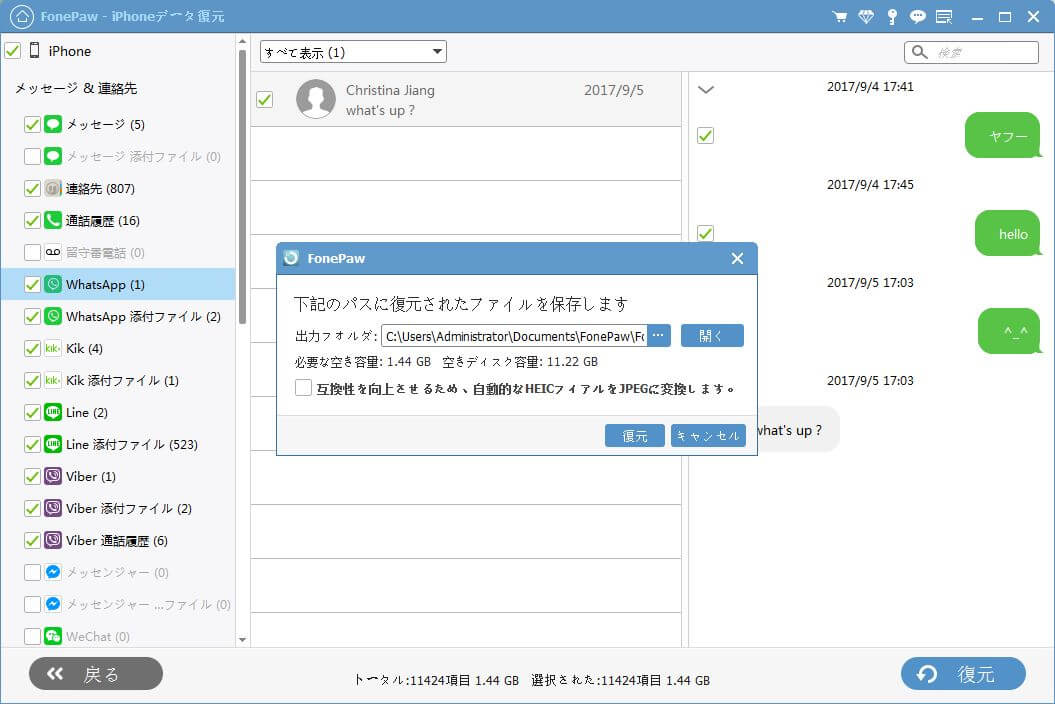Toggle the Line 添付ファイル (523) checkbox

coord(32,444)
